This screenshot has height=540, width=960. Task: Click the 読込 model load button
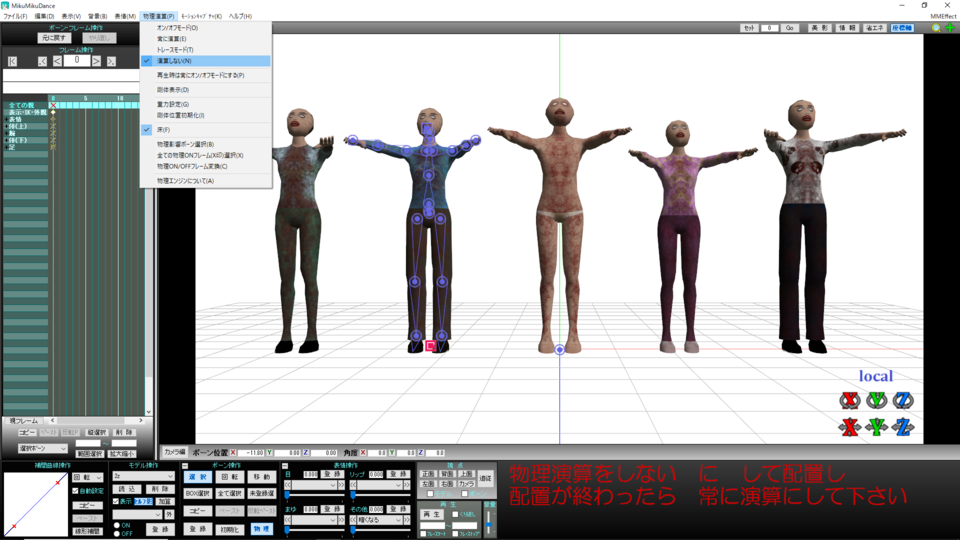point(127,489)
